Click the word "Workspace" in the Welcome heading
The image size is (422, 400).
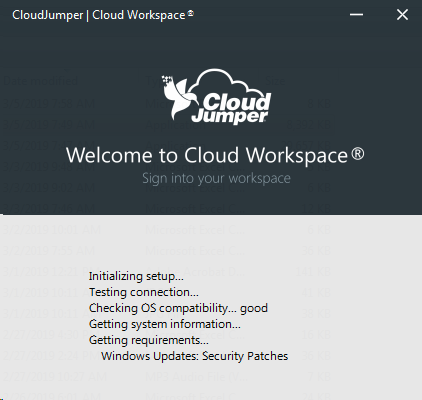point(297,156)
